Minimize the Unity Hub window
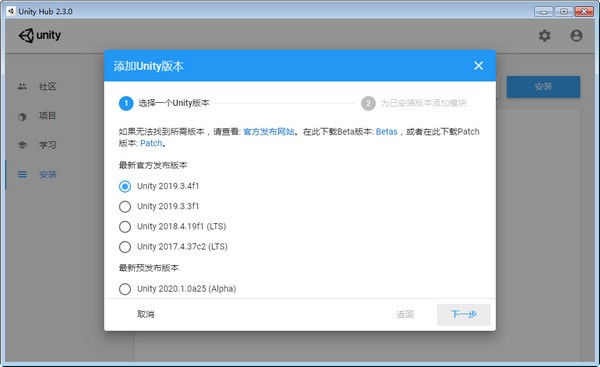The width and height of the screenshot is (600, 367). tap(543, 11)
